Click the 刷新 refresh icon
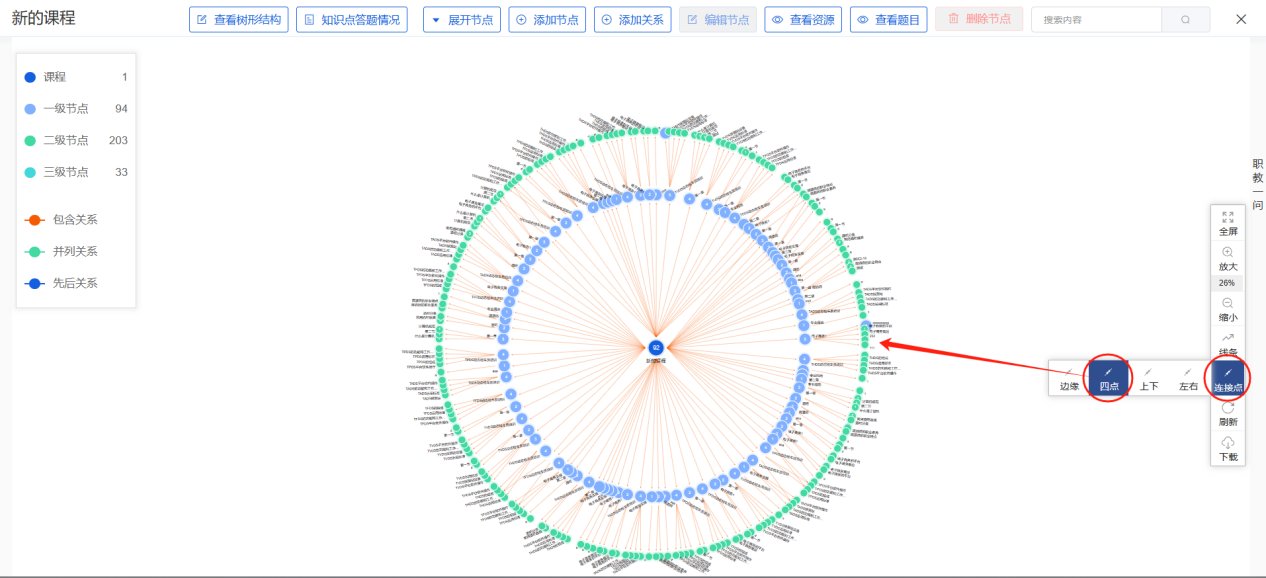 point(1227,408)
